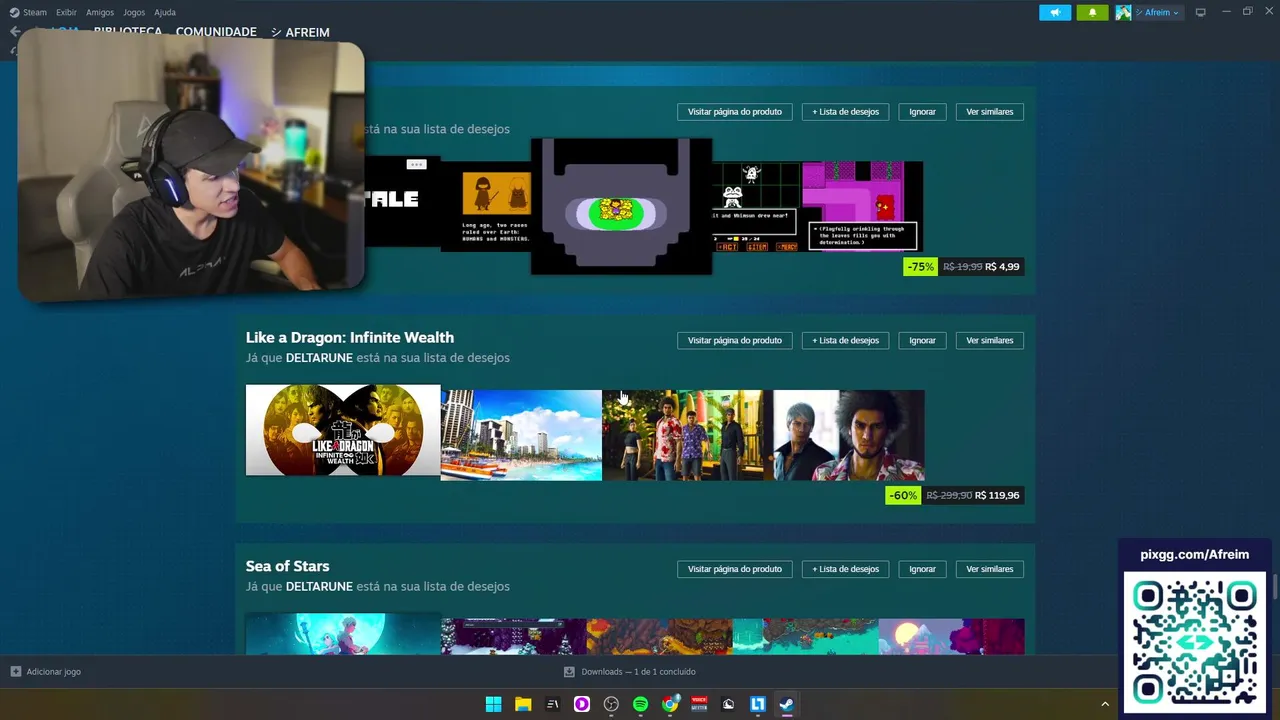Add Sea of Stars to wishlist
Image resolution: width=1280 pixels, height=720 pixels.
[845, 569]
